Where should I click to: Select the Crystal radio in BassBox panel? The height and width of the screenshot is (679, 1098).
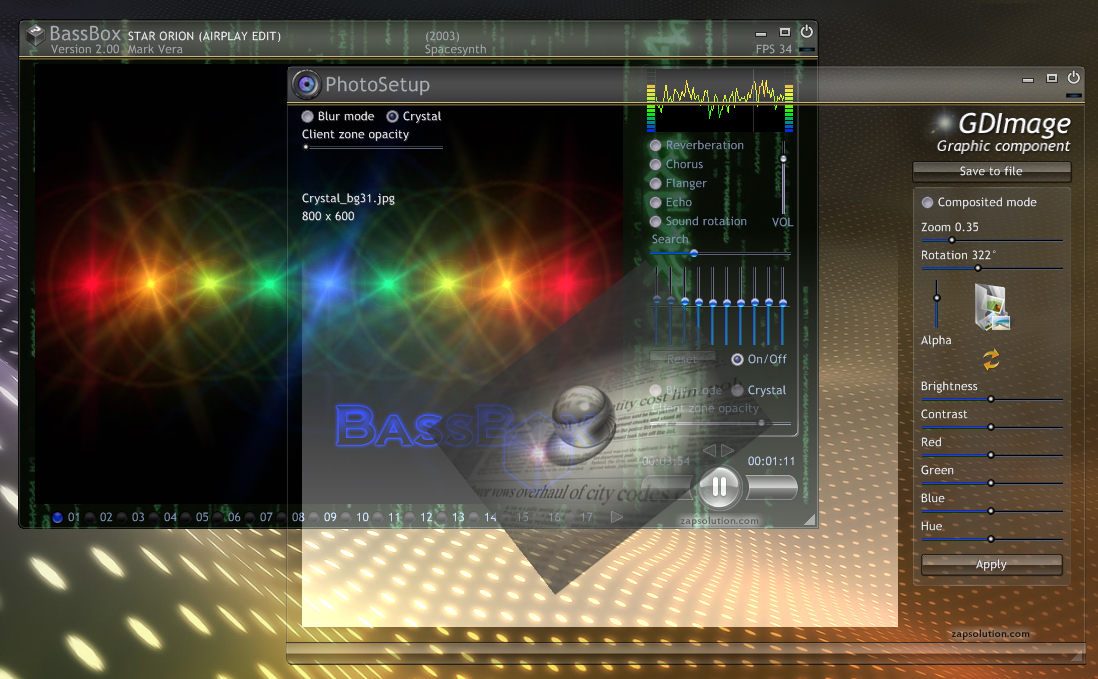pyautogui.click(x=737, y=391)
